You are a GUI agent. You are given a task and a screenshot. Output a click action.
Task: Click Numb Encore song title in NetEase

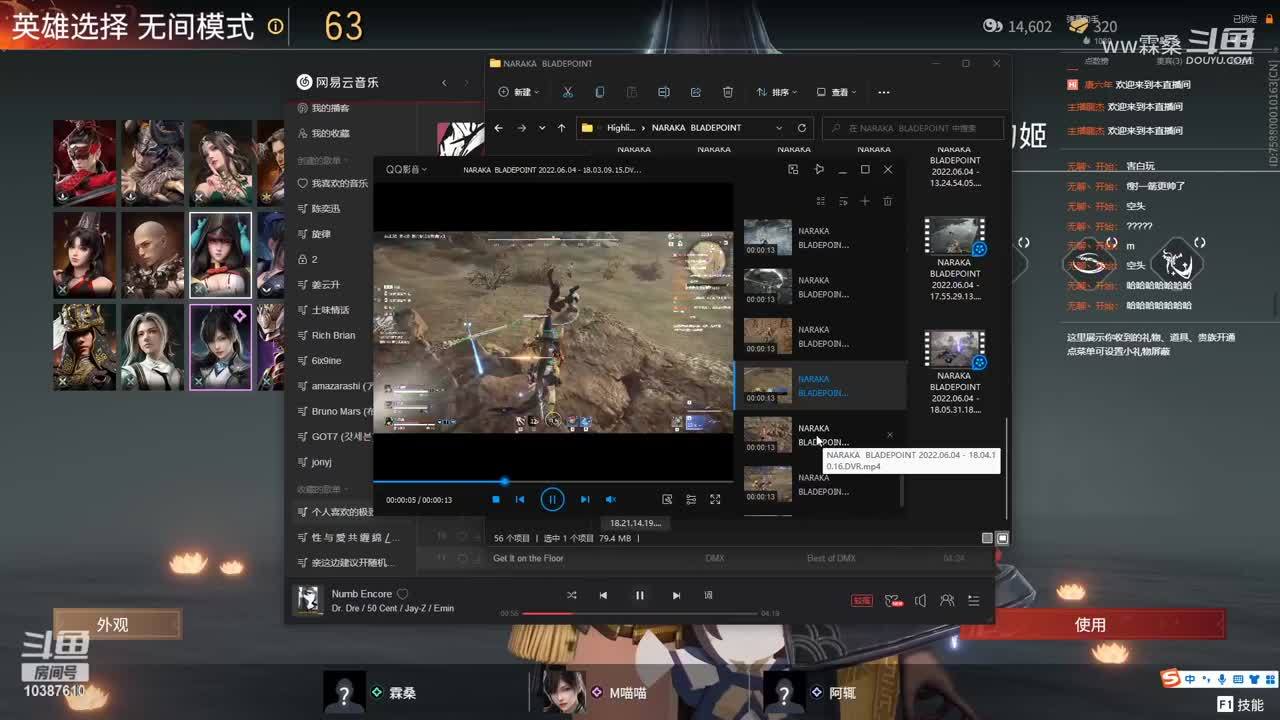(x=362, y=594)
